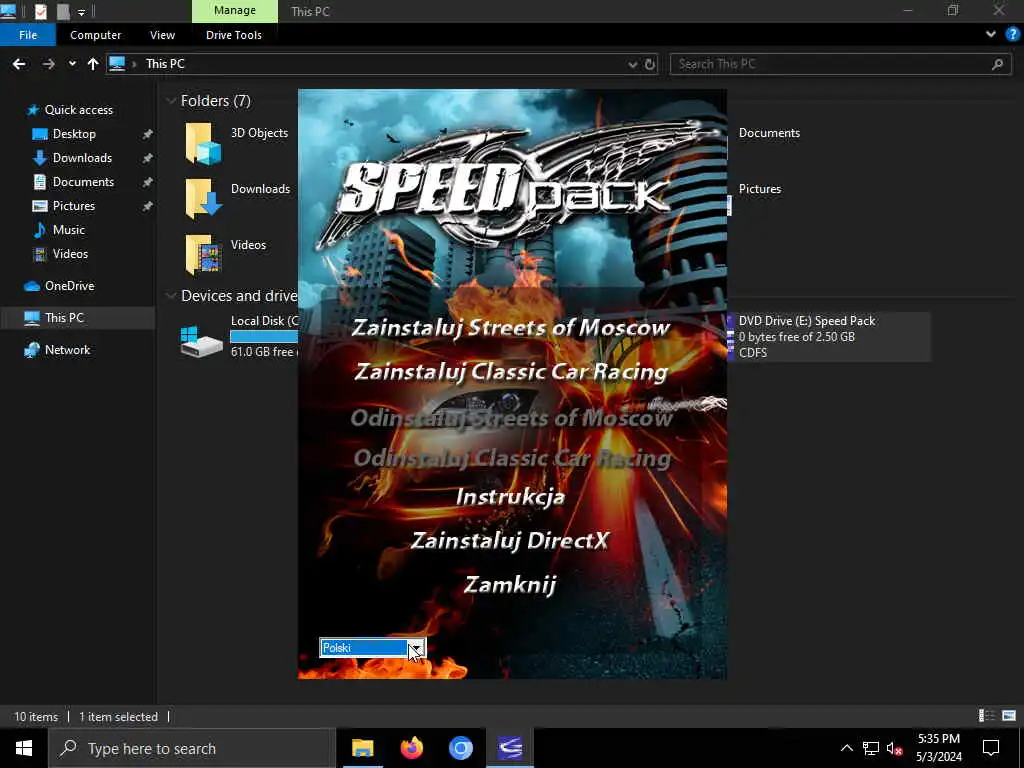
Task: Collapse the Folders (7) group
Action: coord(171,101)
